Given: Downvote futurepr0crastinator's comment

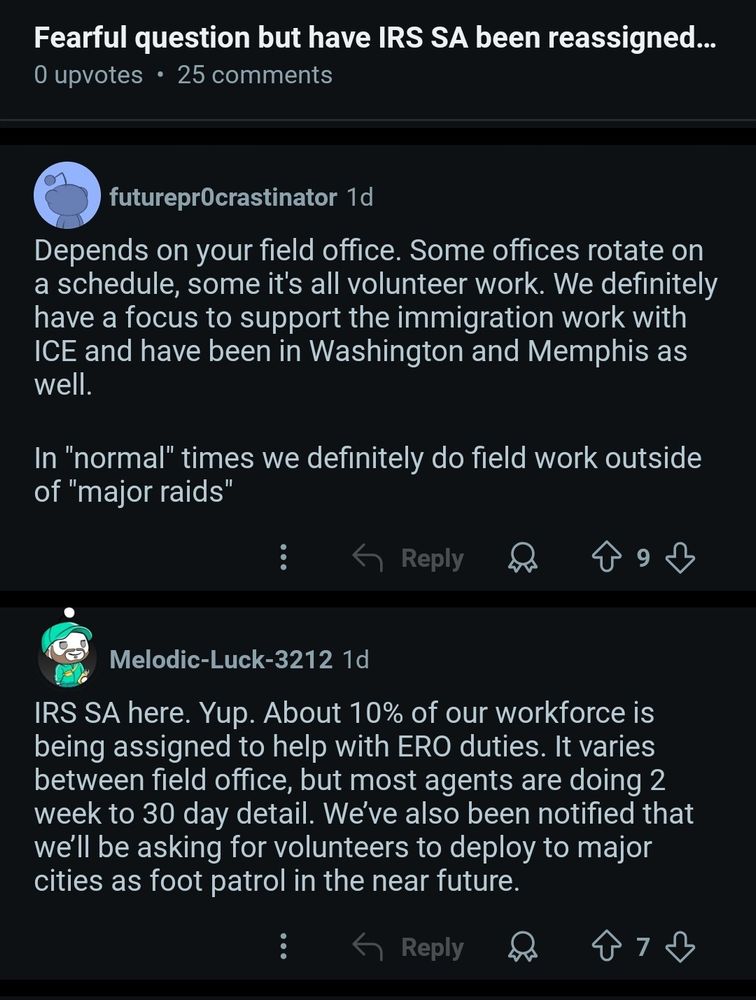Looking at the screenshot, I should coord(680,558).
